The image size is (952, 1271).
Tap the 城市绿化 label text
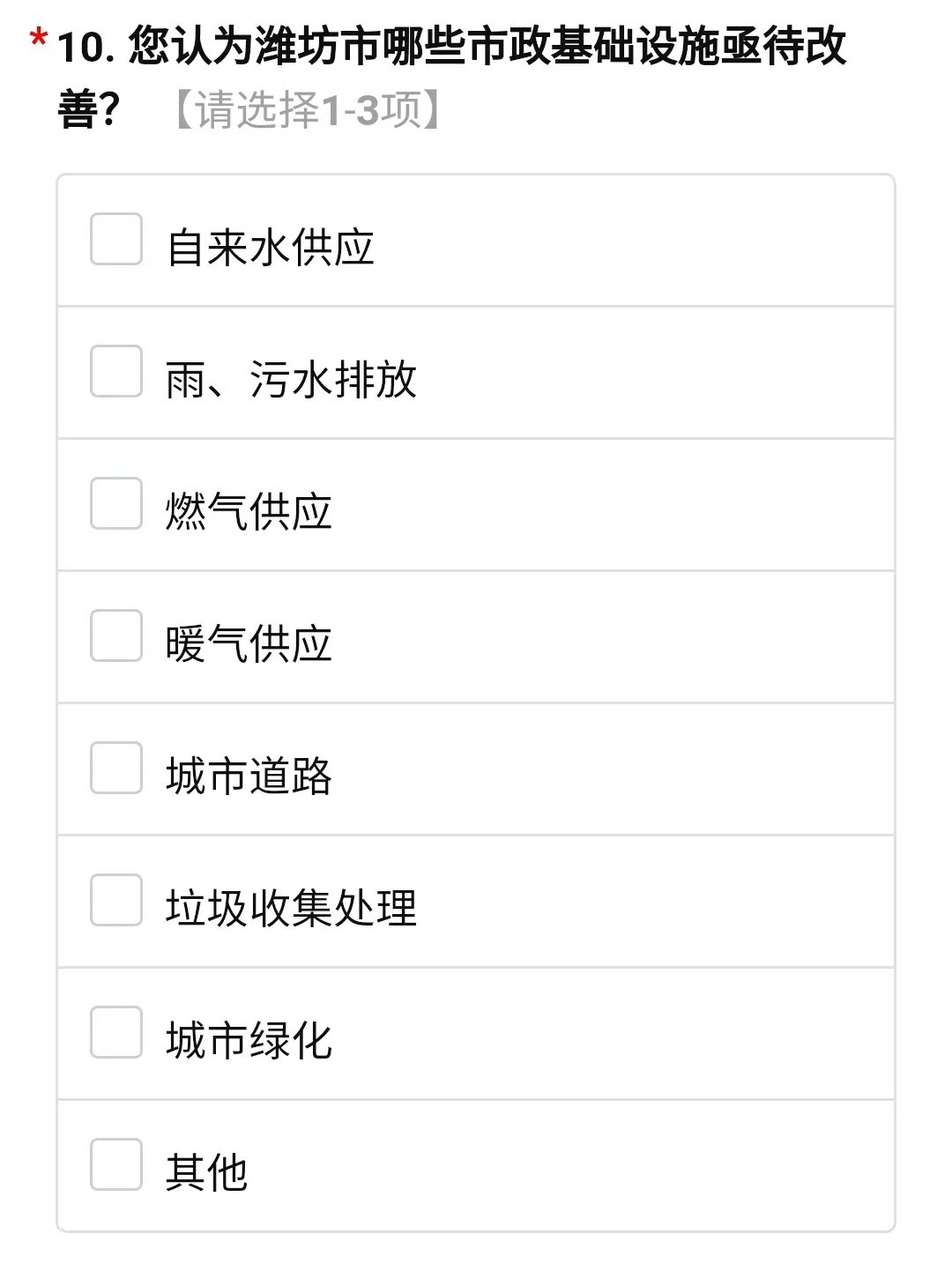(249, 1041)
